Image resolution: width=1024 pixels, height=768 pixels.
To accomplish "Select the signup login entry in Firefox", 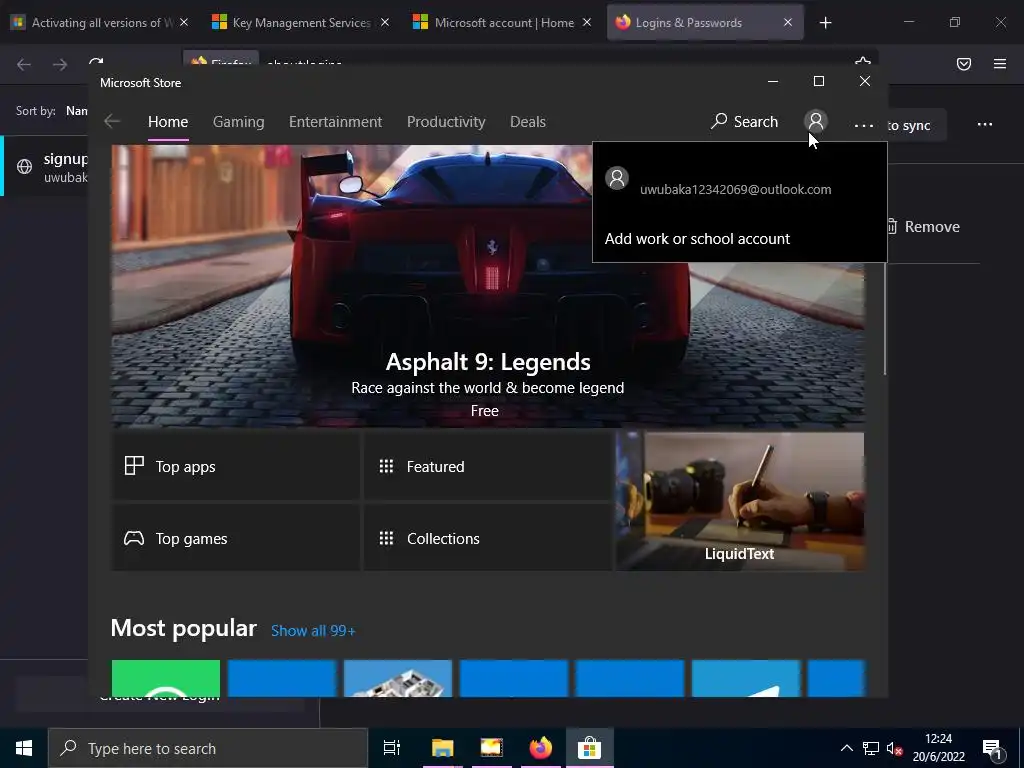I will [x=46, y=167].
